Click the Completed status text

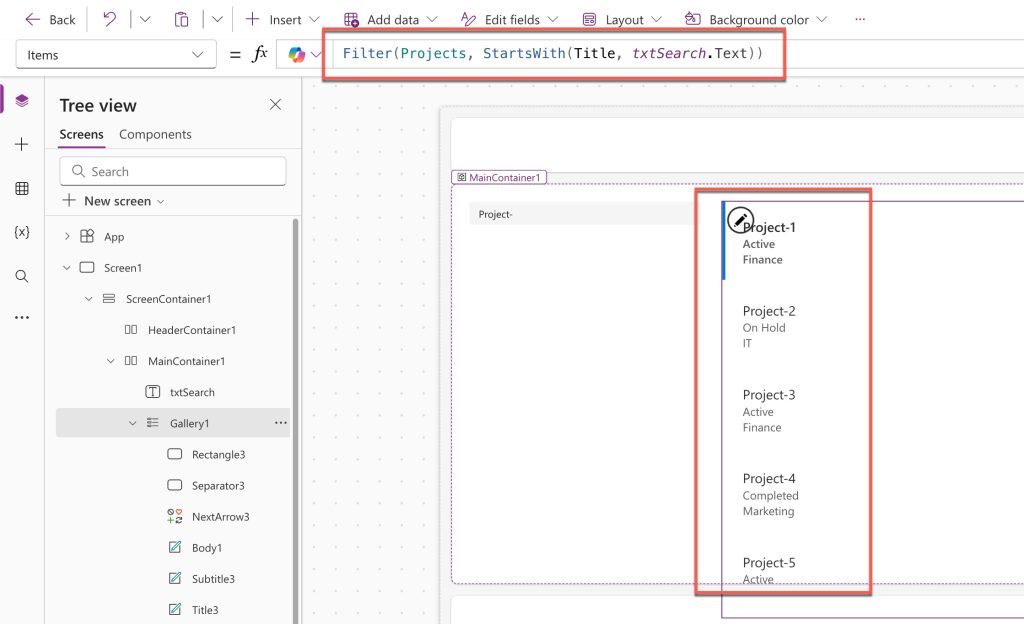tap(771, 495)
